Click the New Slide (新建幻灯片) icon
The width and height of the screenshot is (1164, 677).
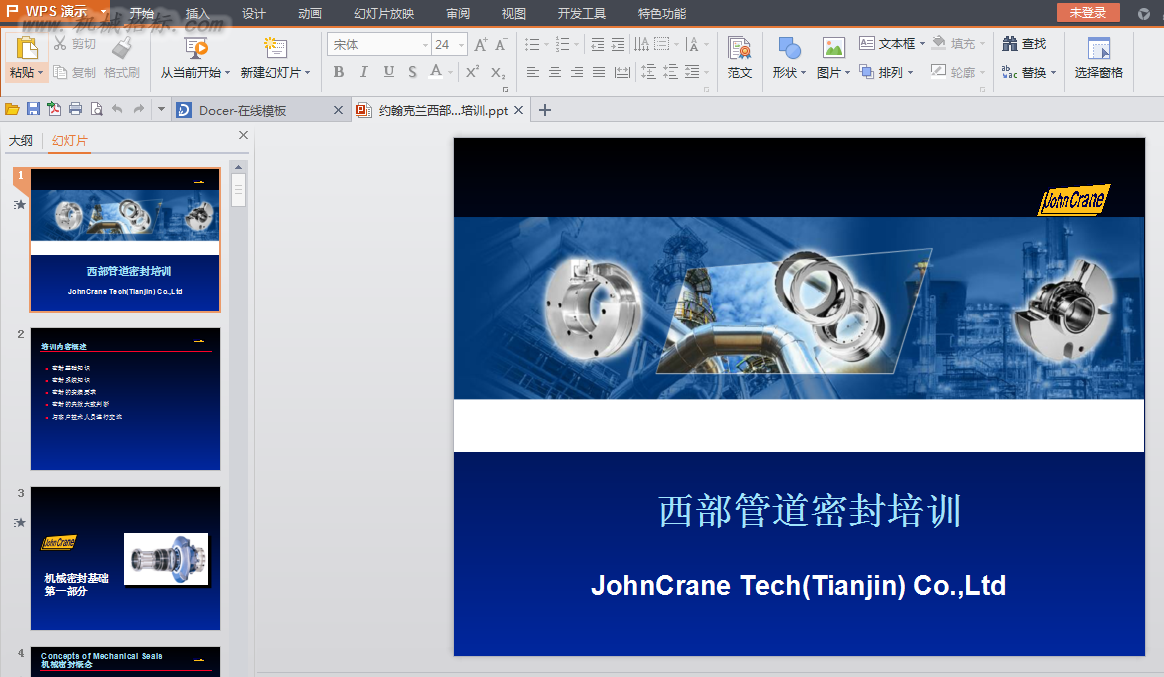[275, 48]
